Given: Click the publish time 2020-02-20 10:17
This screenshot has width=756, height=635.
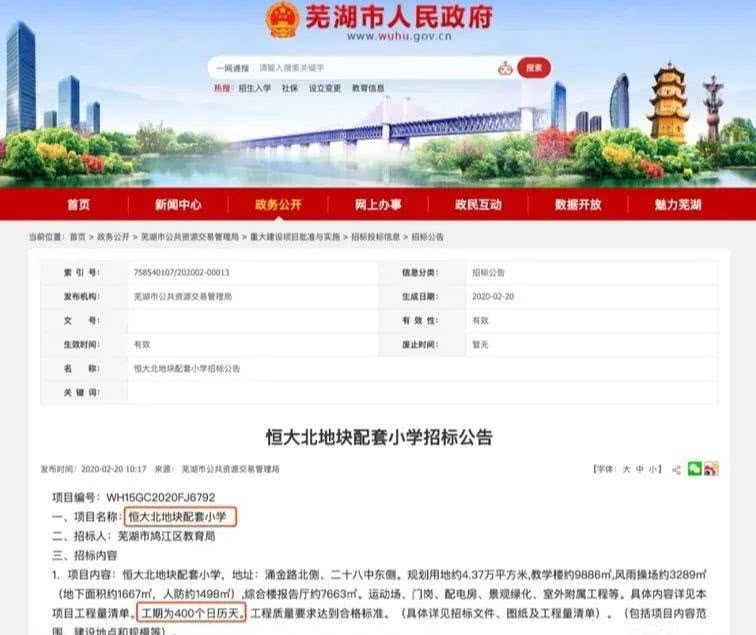Looking at the screenshot, I should tap(113, 469).
